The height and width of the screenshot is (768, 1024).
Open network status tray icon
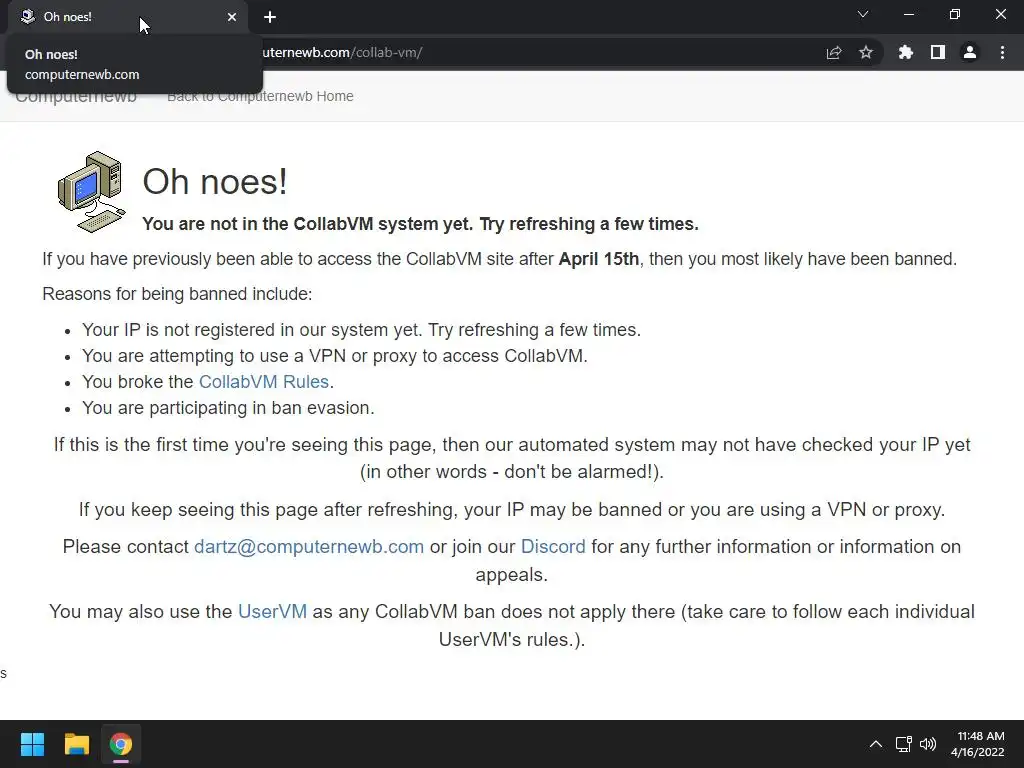[x=903, y=744]
